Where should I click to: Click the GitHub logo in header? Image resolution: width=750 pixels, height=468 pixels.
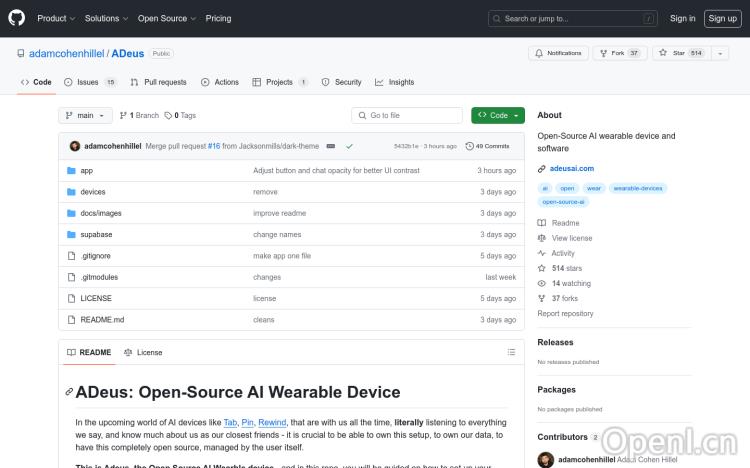(17, 18)
